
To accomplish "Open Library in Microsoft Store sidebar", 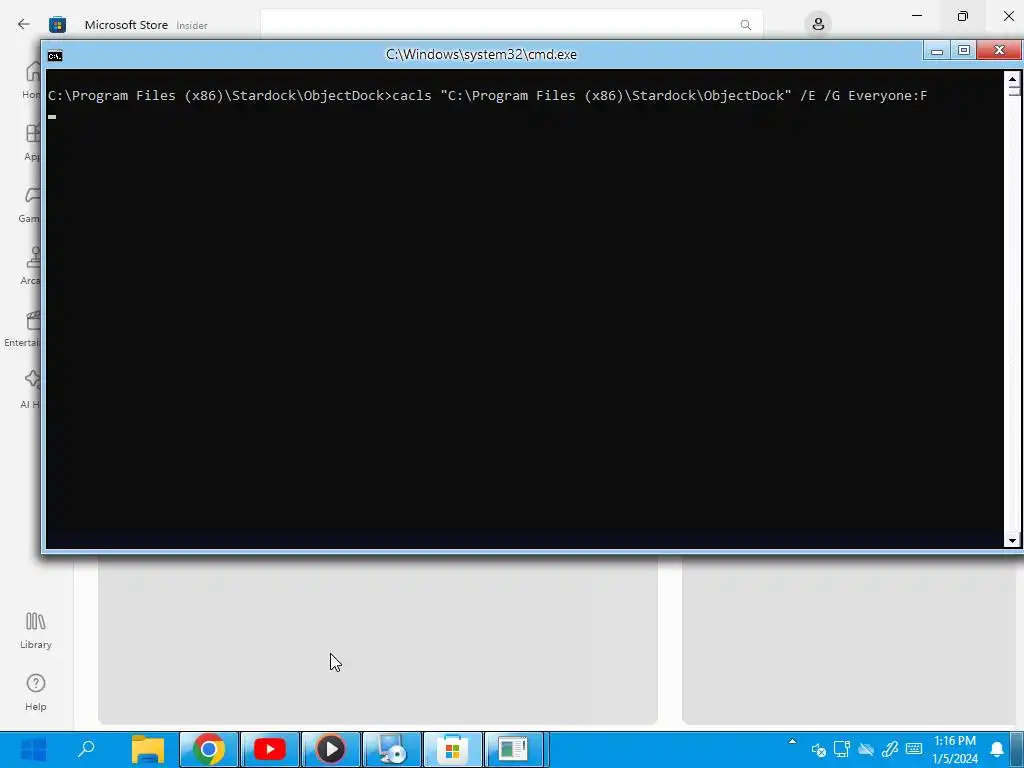I will [35, 631].
